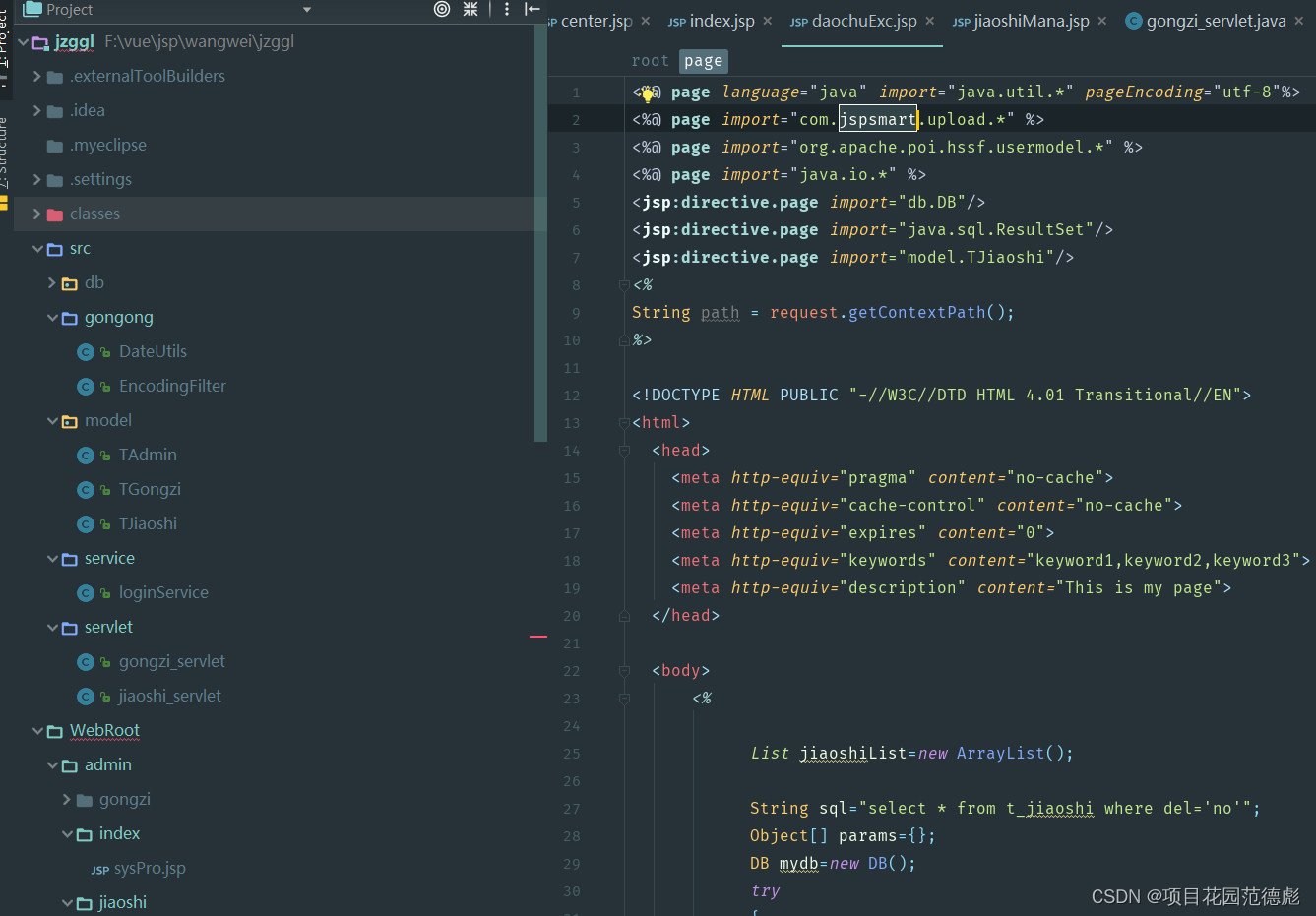Fold the scriptlet at line 23
1316x916 pixels.
pyautogui.click(x=624, y=699)
